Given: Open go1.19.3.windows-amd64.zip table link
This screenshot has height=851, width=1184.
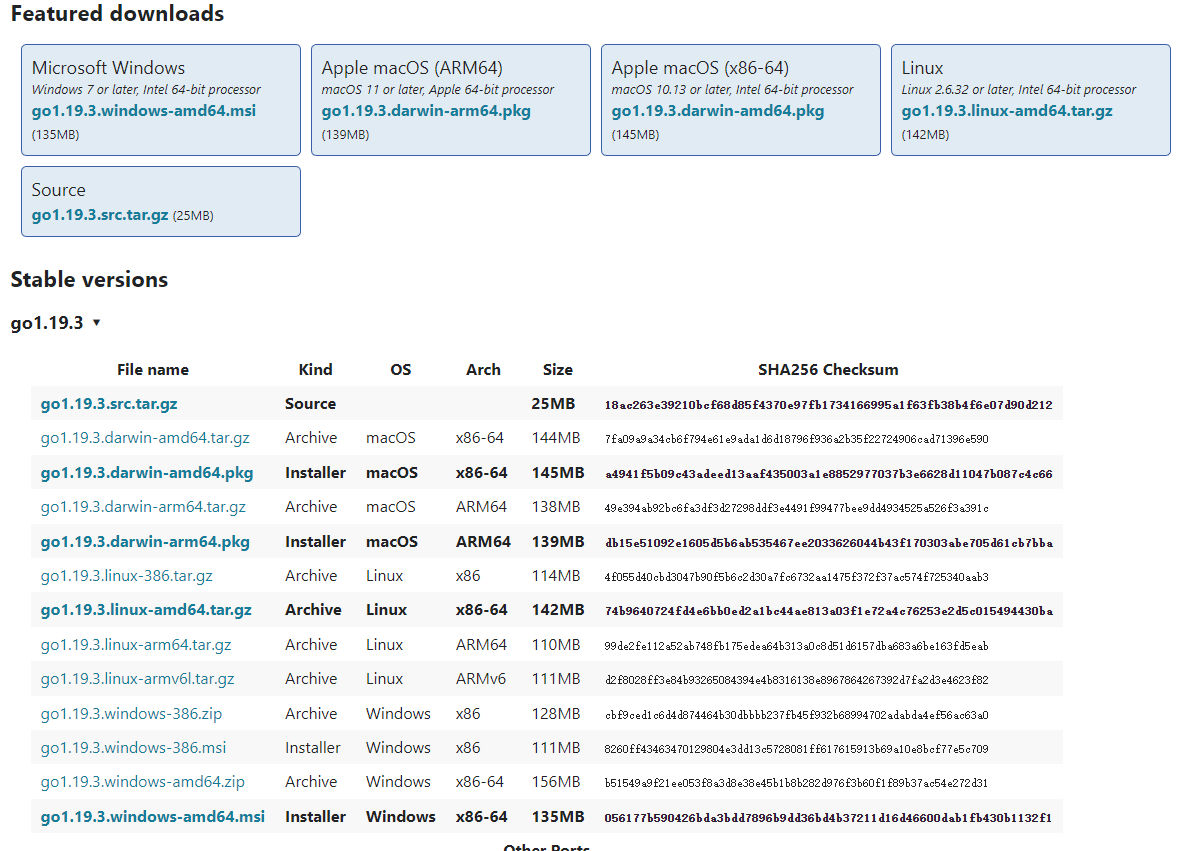Looking at the screenshot, I should click(x=143, y=782).
